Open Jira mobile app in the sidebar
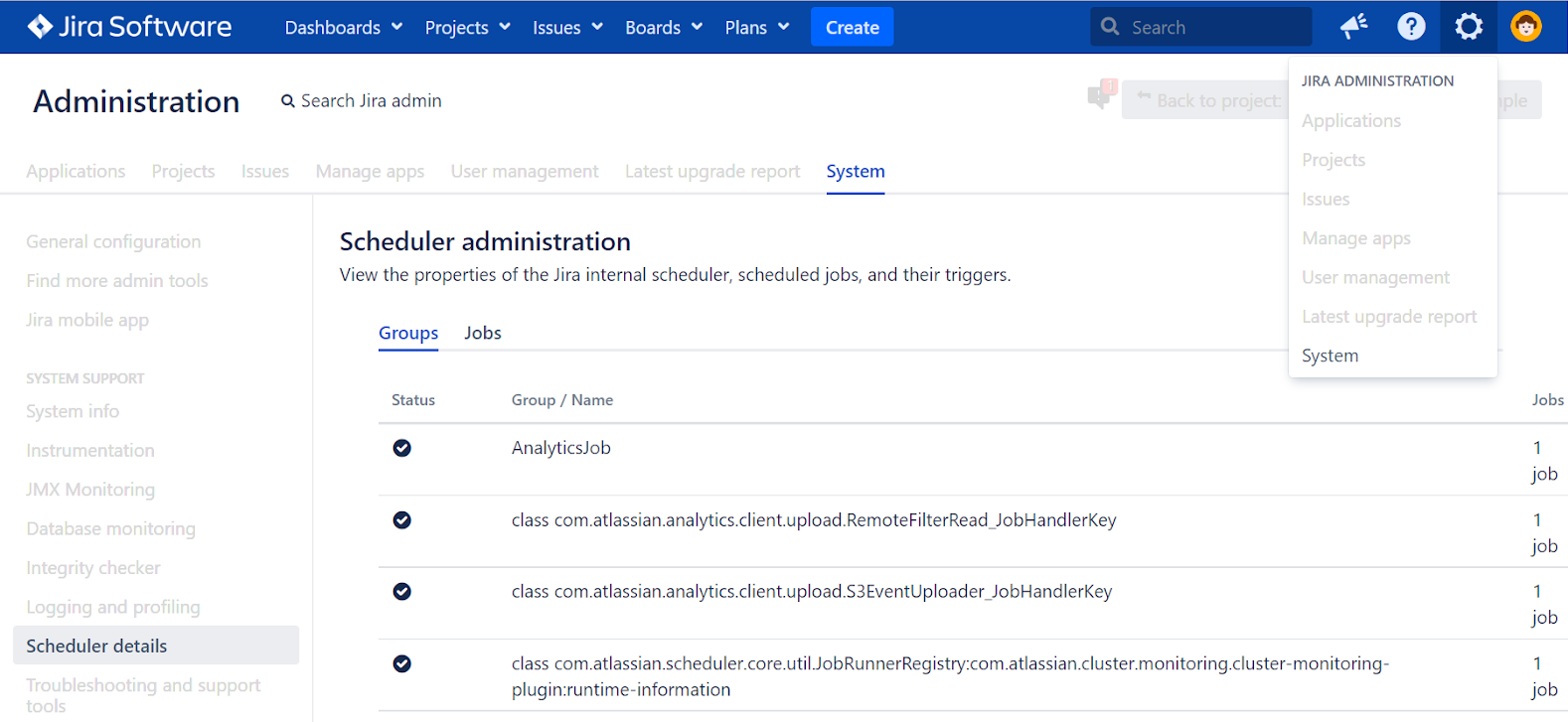This screenshot has height=722, width=1568. tap(87, 320)
